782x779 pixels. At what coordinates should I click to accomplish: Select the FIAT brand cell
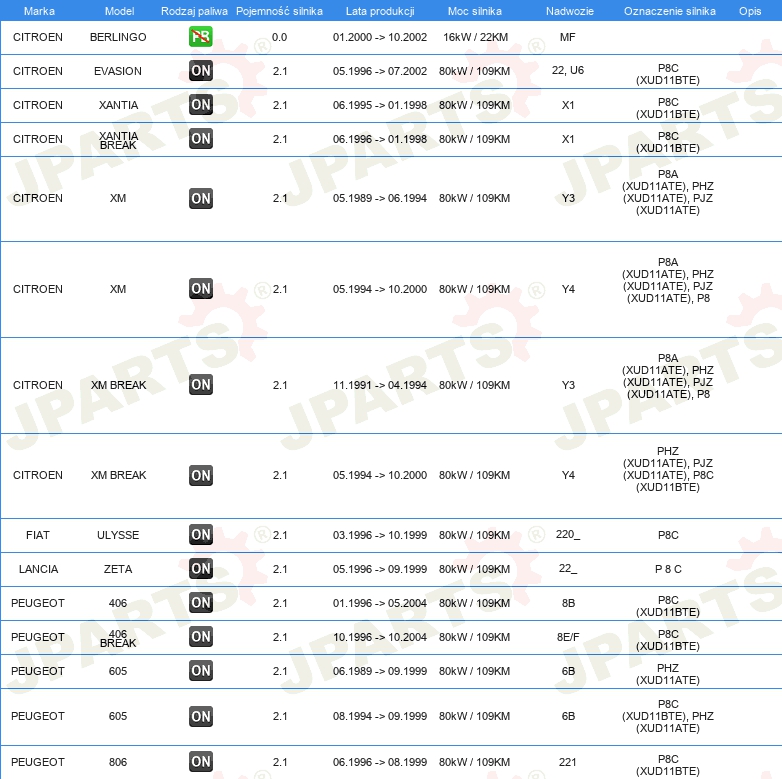[x=38, y=535]
